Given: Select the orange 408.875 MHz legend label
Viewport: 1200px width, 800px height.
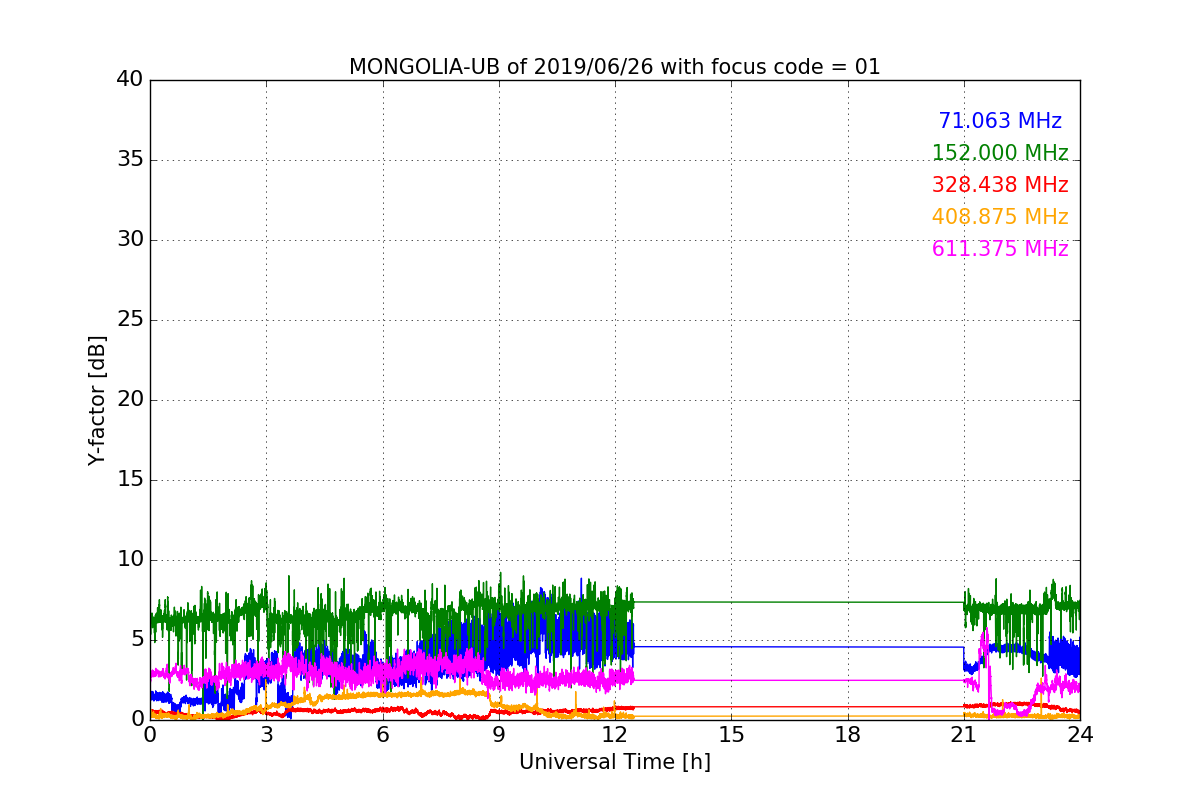Looking at the screenshot, I should 1000,217.
